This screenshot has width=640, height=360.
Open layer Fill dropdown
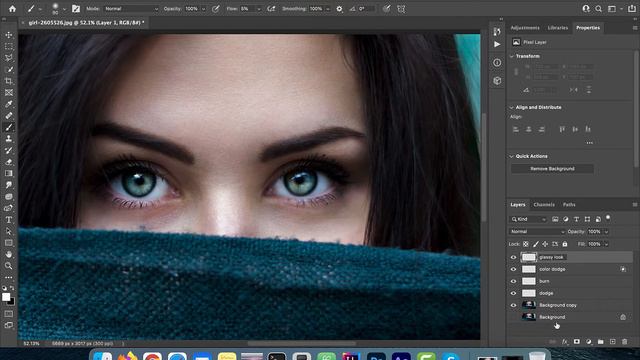point(607,244)
